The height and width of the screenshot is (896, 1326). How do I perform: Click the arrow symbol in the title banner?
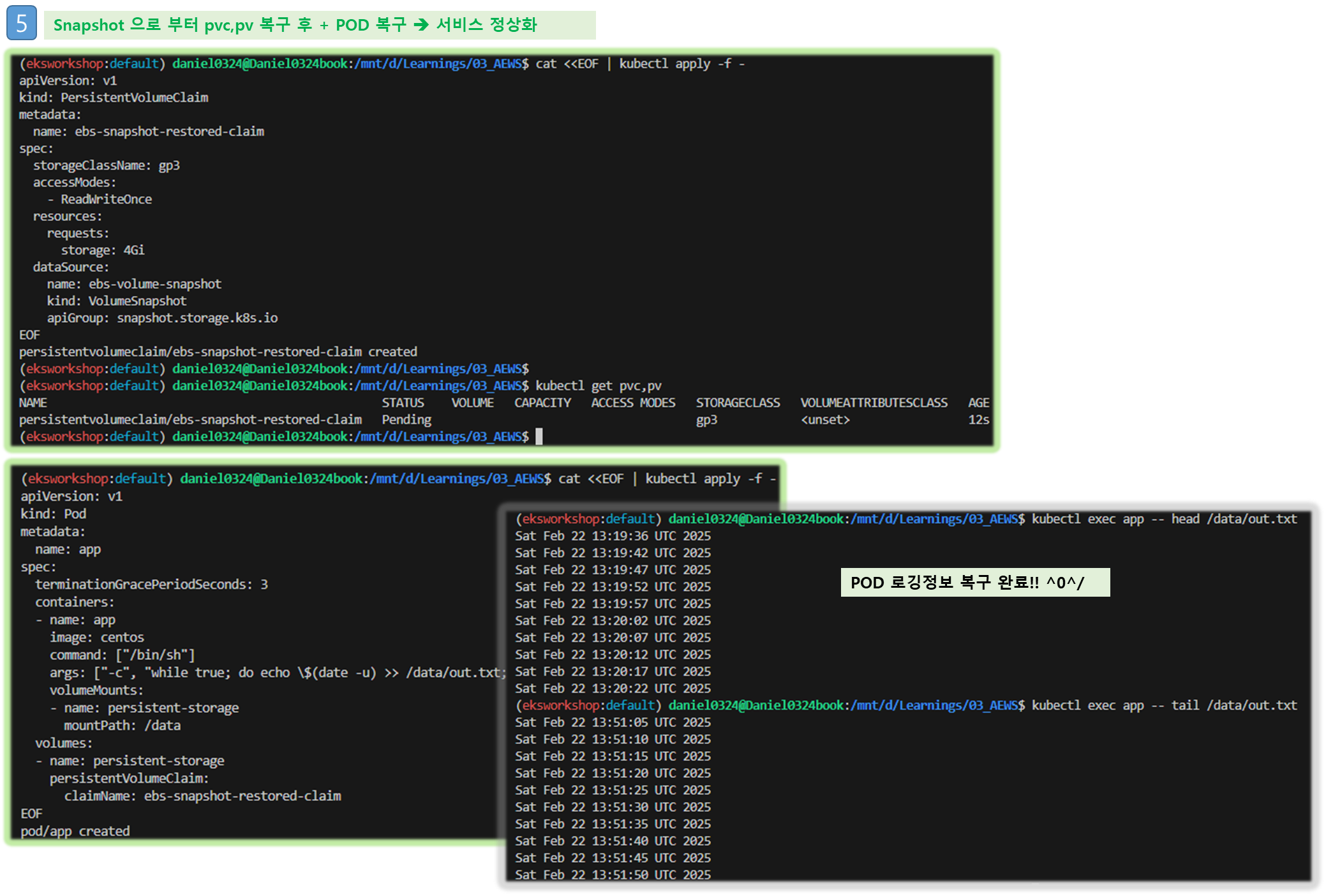pyautogui.click(x=421, y=25)
